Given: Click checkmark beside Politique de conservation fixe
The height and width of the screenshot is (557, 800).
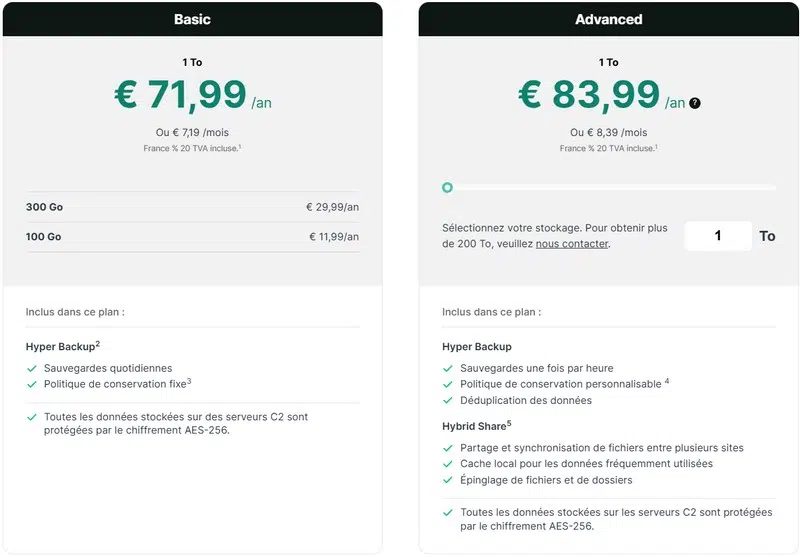Looking at the screenshot, I should pyautogui.click(x=31, y=384).
